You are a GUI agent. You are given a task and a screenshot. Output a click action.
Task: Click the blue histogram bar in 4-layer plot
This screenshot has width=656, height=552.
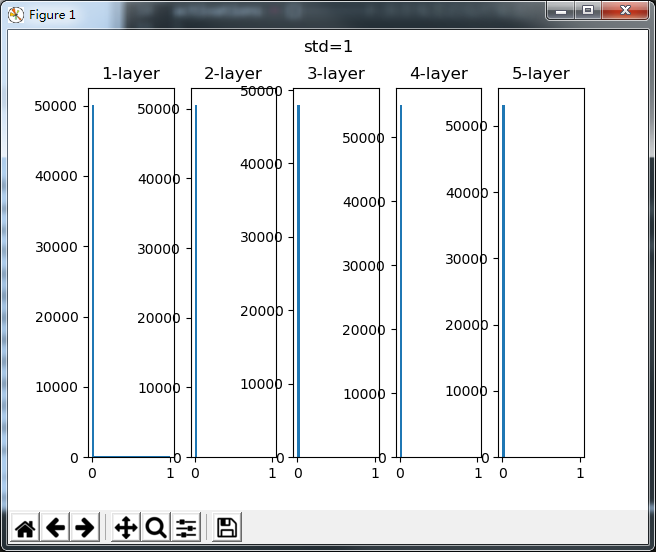401,281
